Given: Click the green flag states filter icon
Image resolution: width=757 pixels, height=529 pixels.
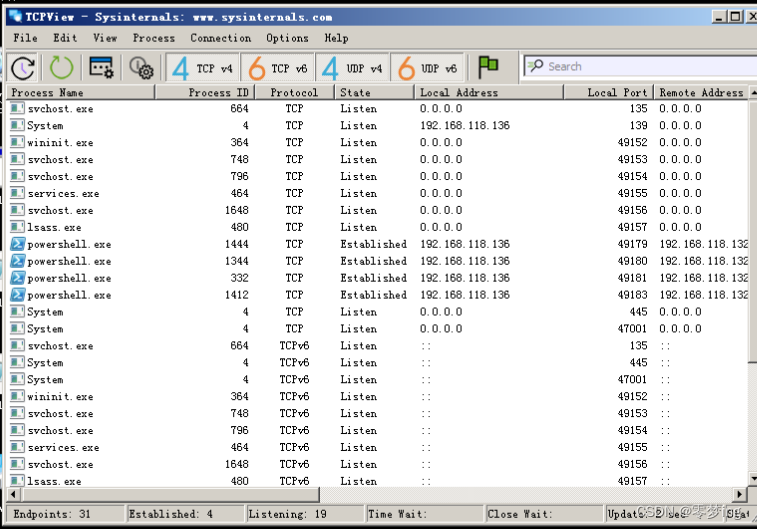Looking at the screenshot, I should [488, 67].
